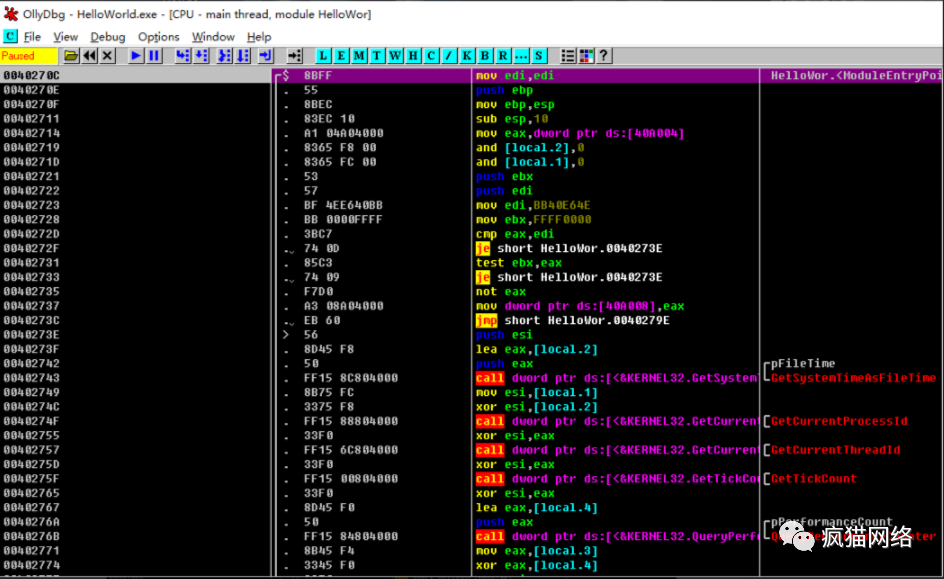Pause execution with the pause icon
The height and width of the screenshot is (579, 944).
(154, 56)
